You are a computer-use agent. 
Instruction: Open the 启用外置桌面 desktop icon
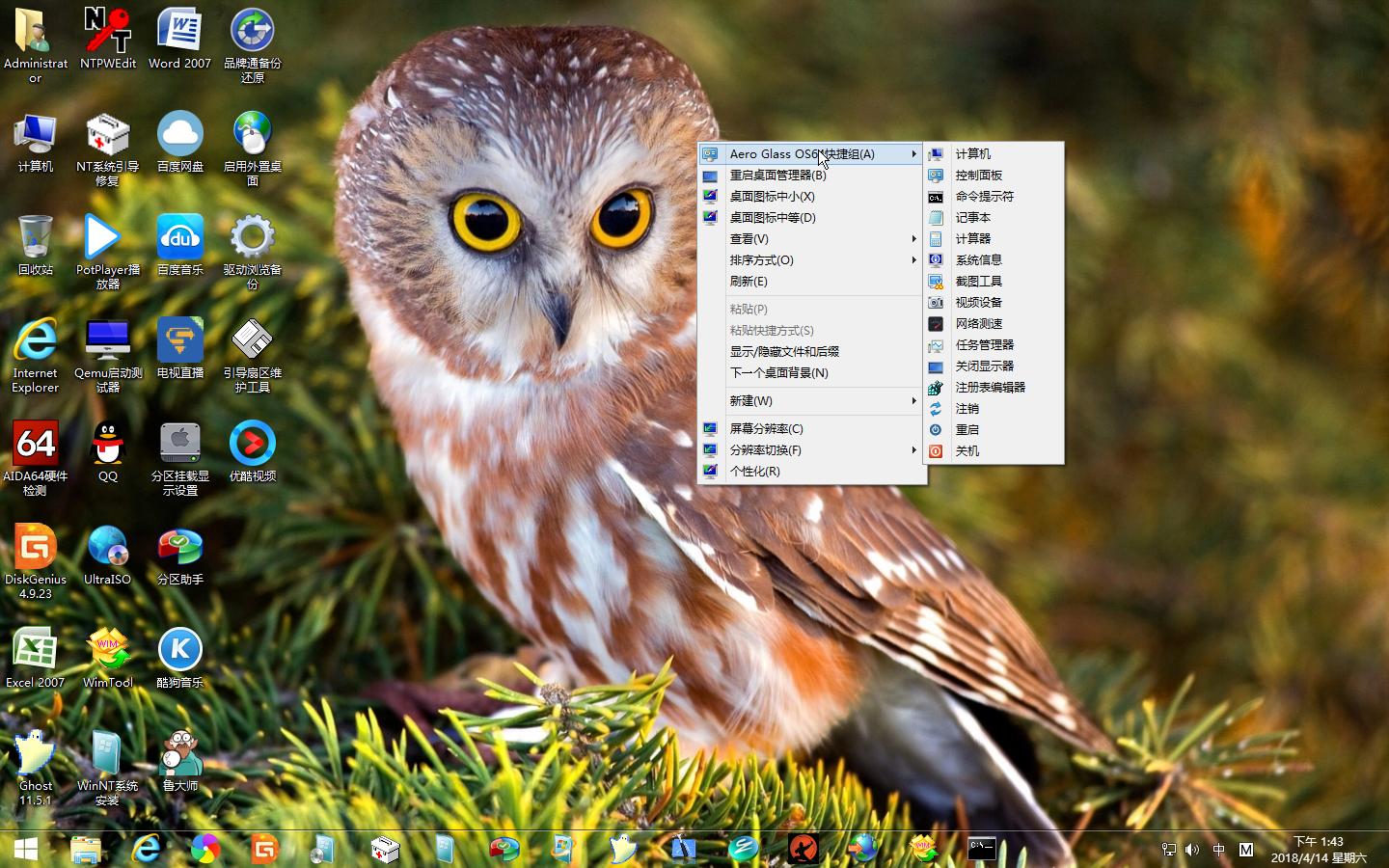253,149
